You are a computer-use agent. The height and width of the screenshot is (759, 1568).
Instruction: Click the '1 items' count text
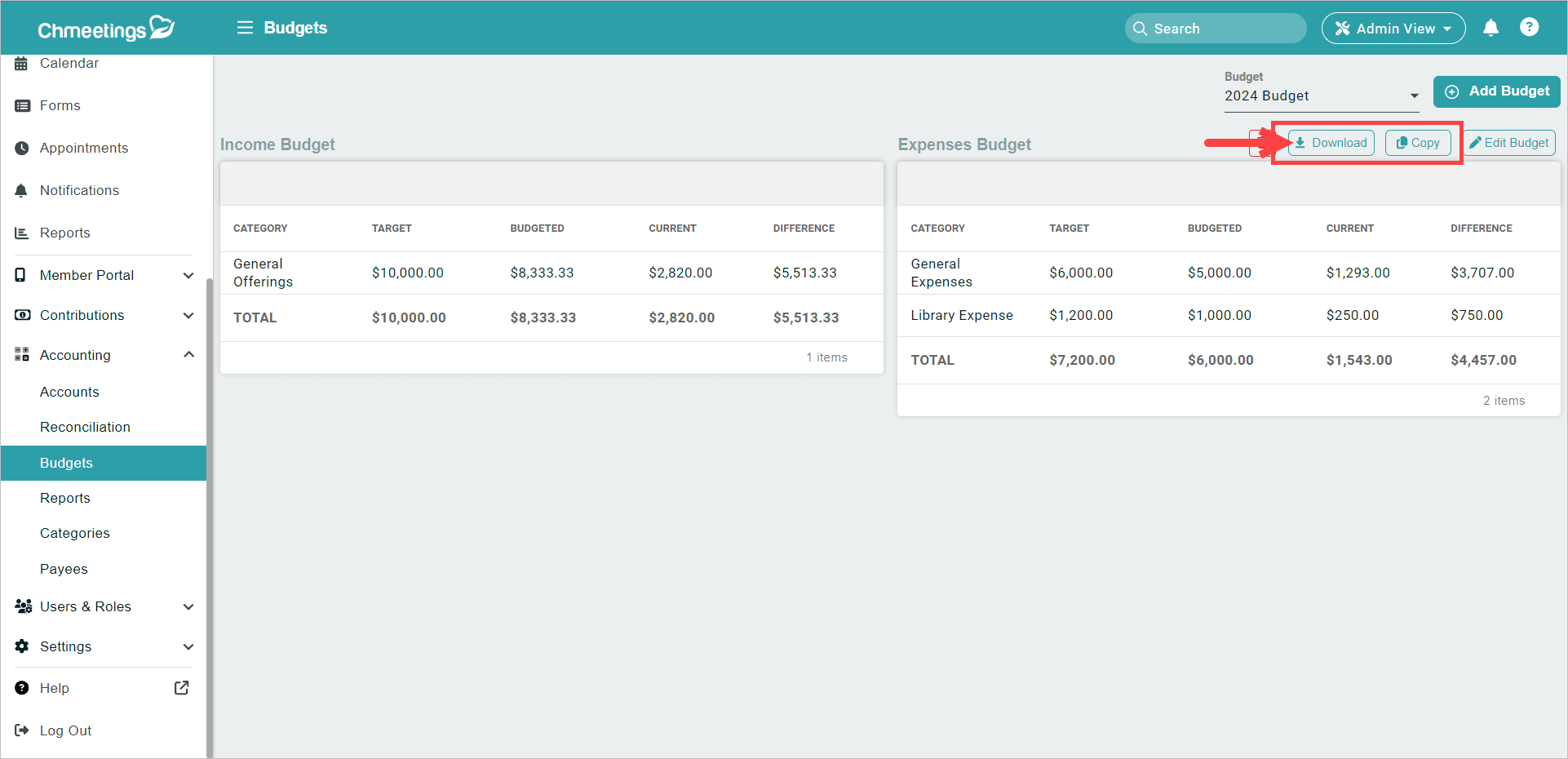tap(826, 357)
